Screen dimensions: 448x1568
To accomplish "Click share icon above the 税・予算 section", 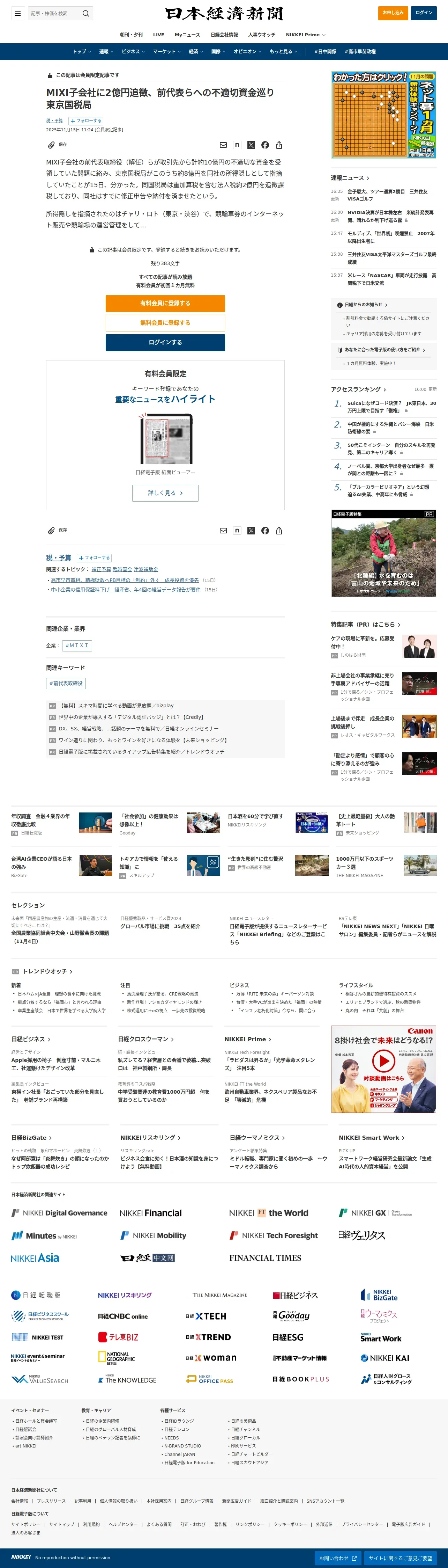I will [x=279, y=531].
